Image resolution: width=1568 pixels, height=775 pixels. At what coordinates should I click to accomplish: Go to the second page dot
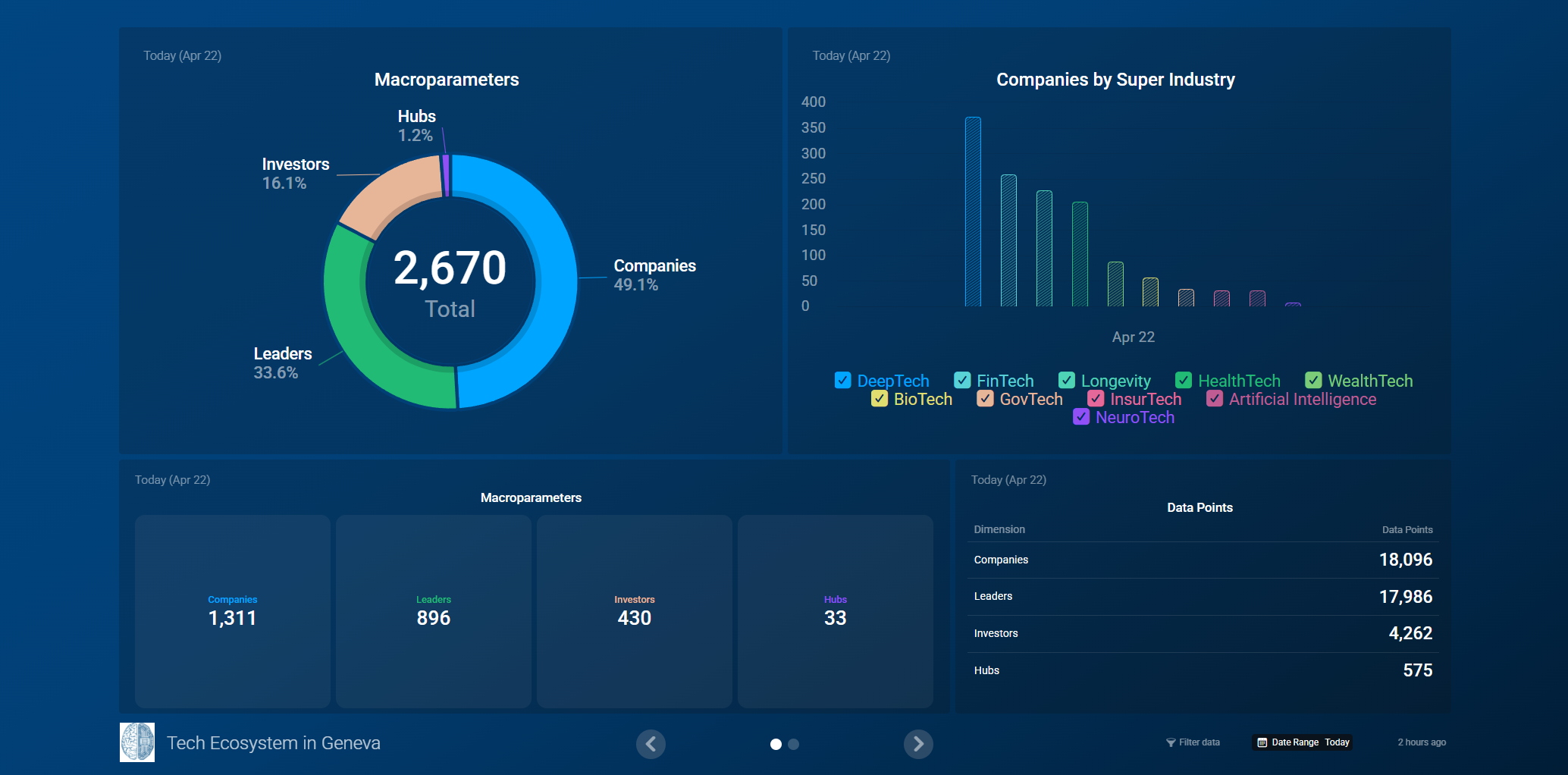(794, 744)
